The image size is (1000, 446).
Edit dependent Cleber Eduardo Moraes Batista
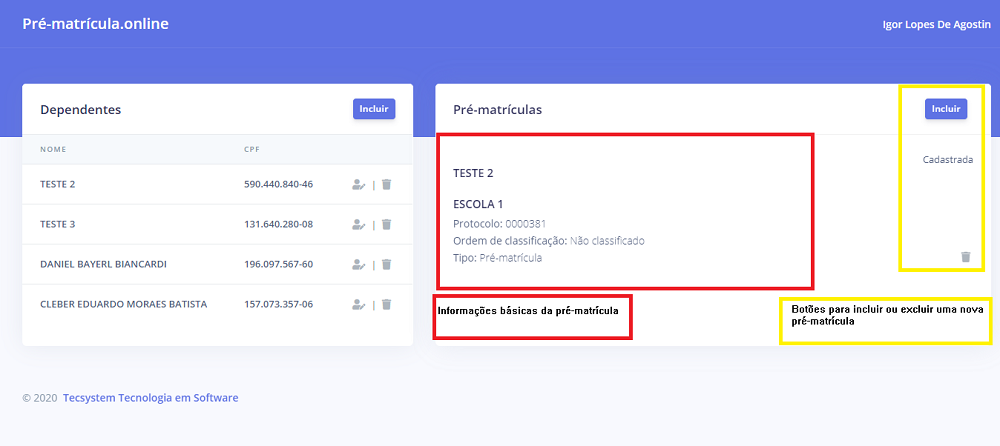(x=359, y=304)
